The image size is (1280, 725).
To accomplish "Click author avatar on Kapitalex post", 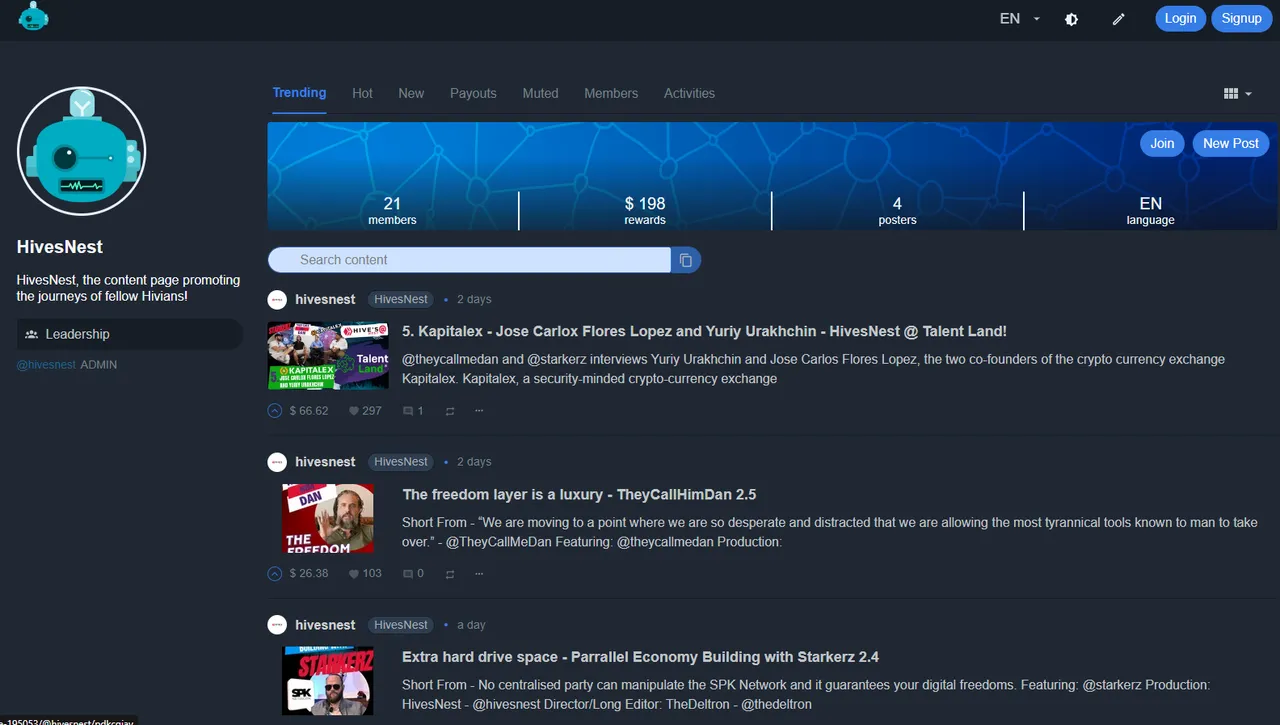I will (277, 299).
